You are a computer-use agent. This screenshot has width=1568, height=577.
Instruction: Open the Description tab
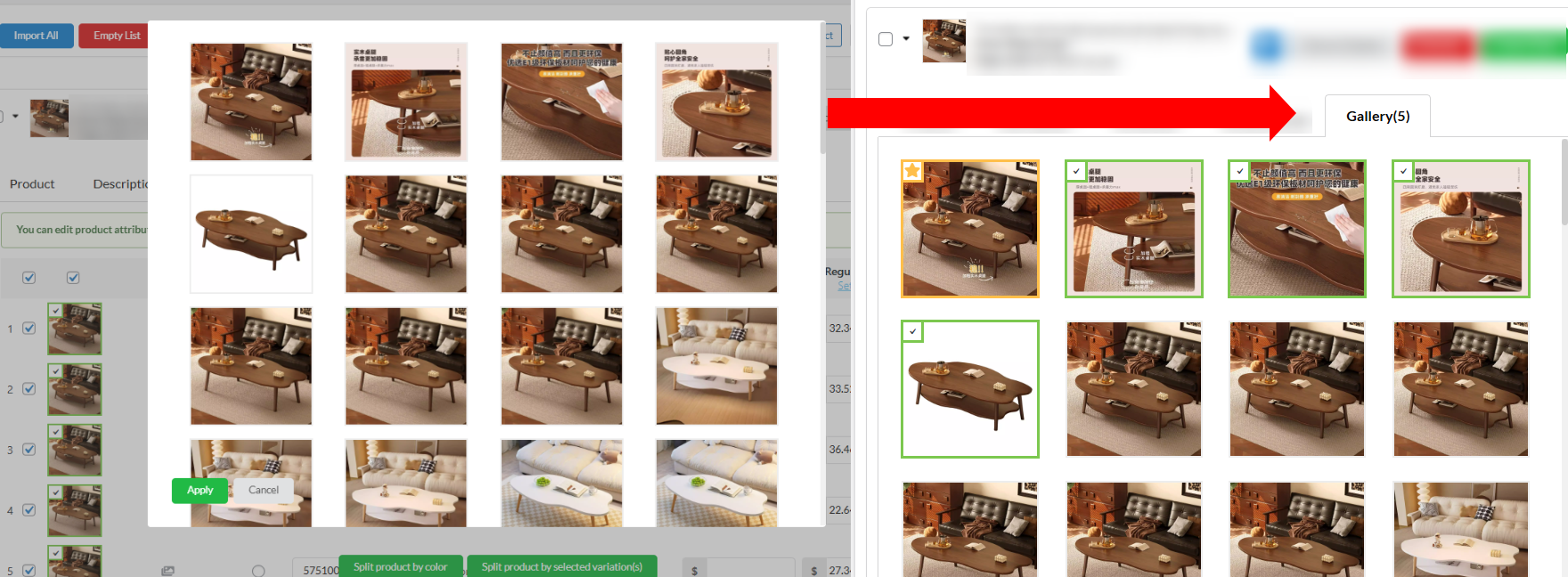pyautogui.click(x=120, y=183)
